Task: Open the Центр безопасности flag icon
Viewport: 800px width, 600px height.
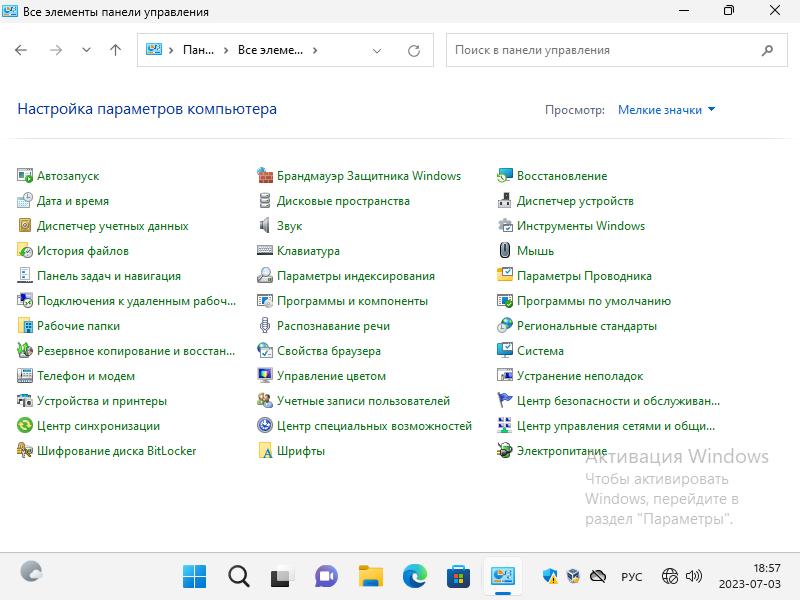Action: 505,401
